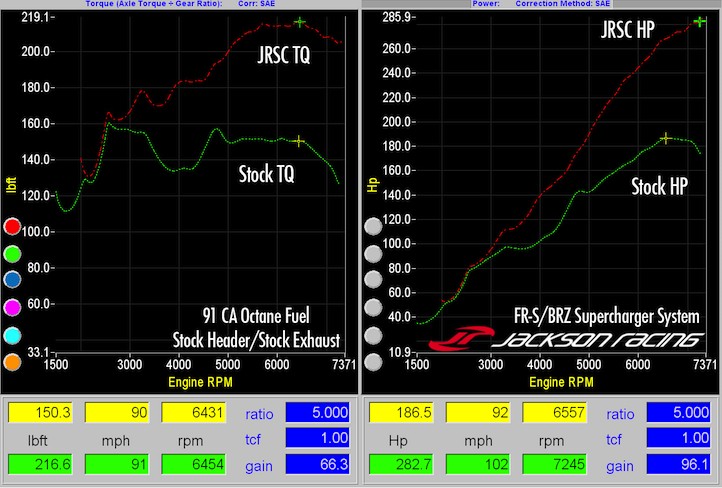The width and height of the screenshot is (722, 488).
Task: Click the green crosshair marker on JRSC TQ
Action: tap(300, 22)
